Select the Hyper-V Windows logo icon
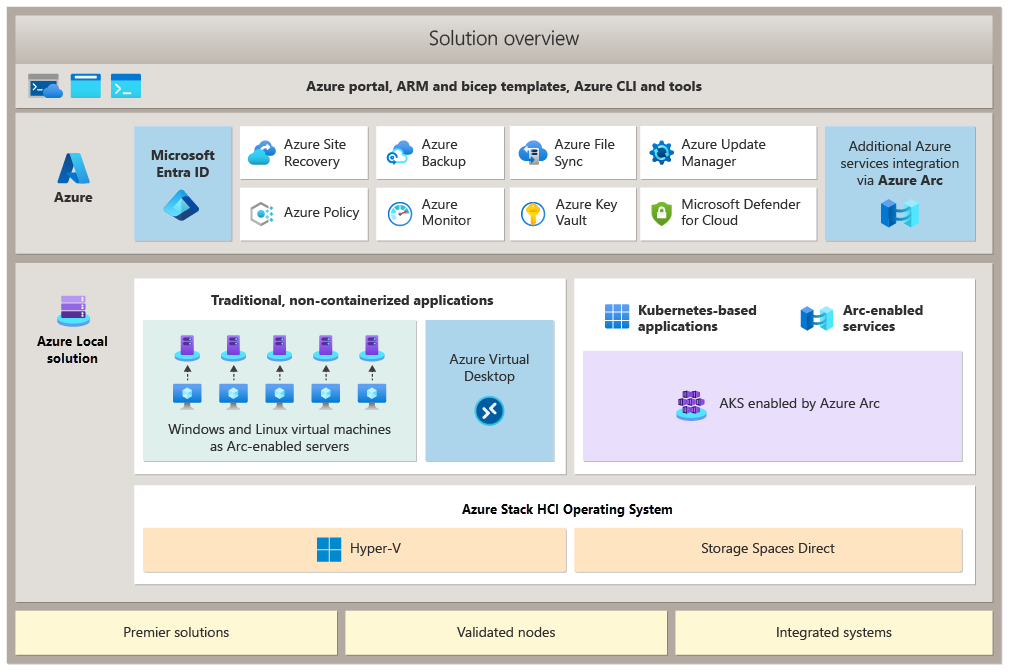Screen dimensions: 1009x672 [x=329, y=549]
